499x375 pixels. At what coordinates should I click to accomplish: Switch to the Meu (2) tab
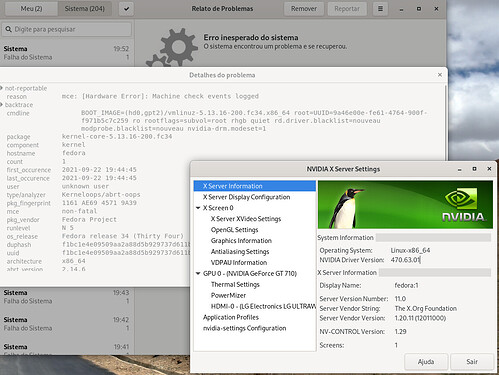31,9
